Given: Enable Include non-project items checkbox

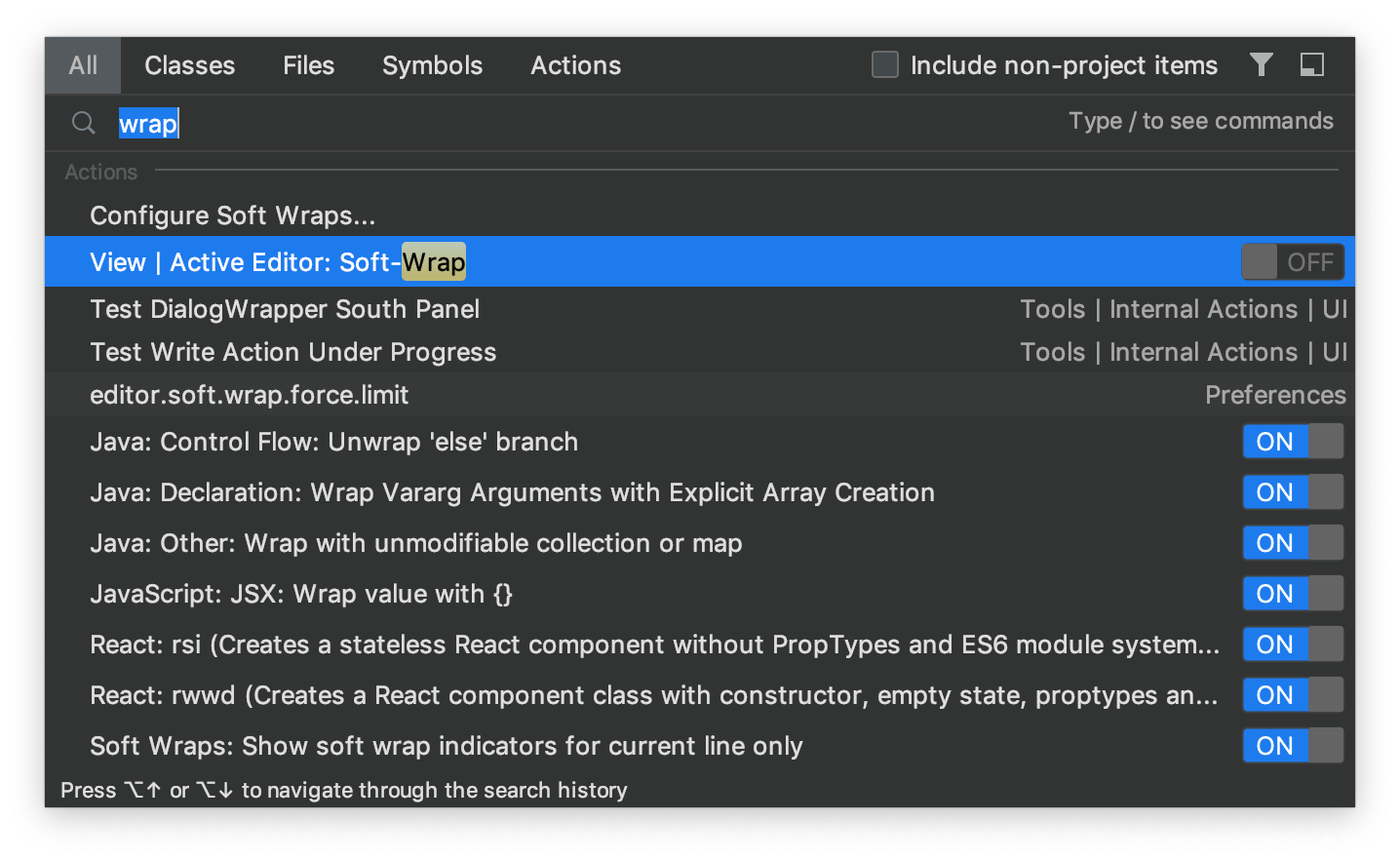Looking at the screenshot, I should pyautogui.click(x=885, y=64).
